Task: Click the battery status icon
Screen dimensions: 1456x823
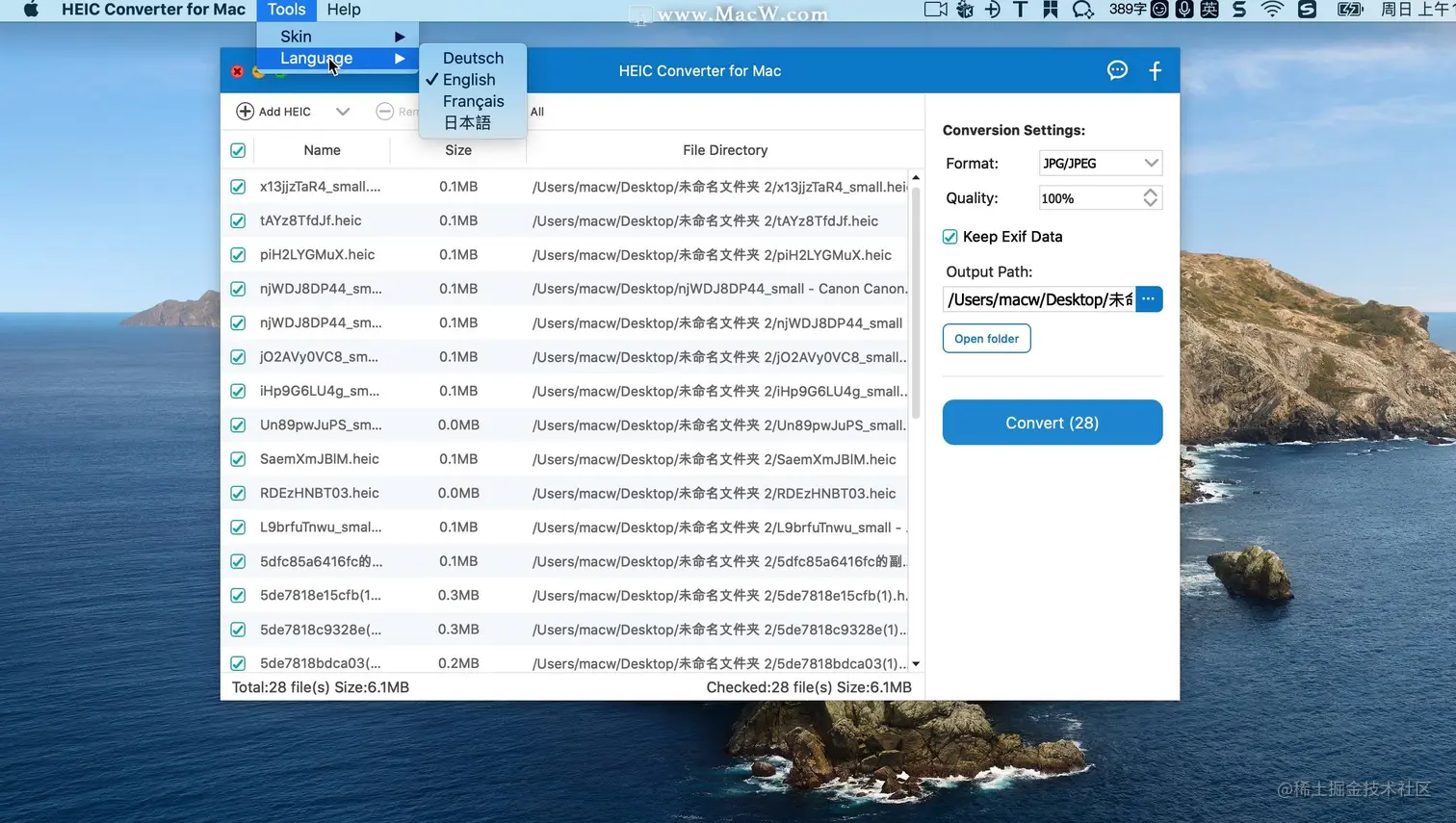Action: click(x=1350, y=10)
